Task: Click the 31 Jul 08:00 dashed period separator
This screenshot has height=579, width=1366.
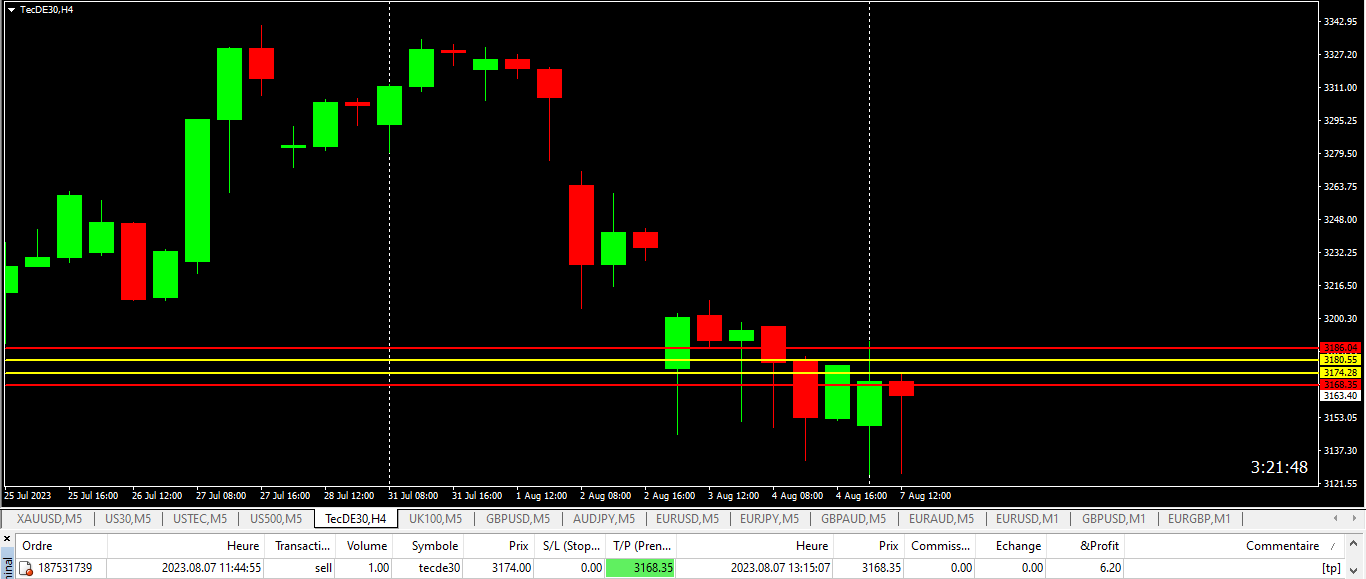Action: click(389, 250)
